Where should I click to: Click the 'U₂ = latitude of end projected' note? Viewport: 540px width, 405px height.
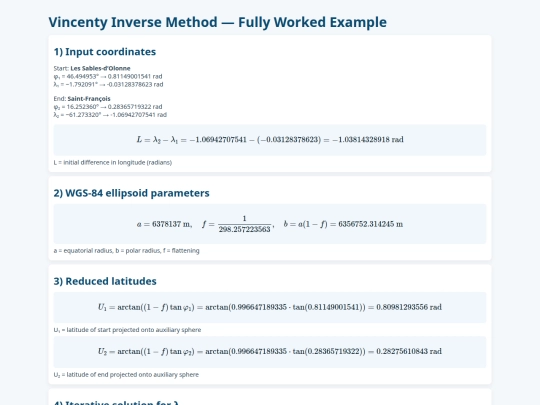click(x=126, y=374)
